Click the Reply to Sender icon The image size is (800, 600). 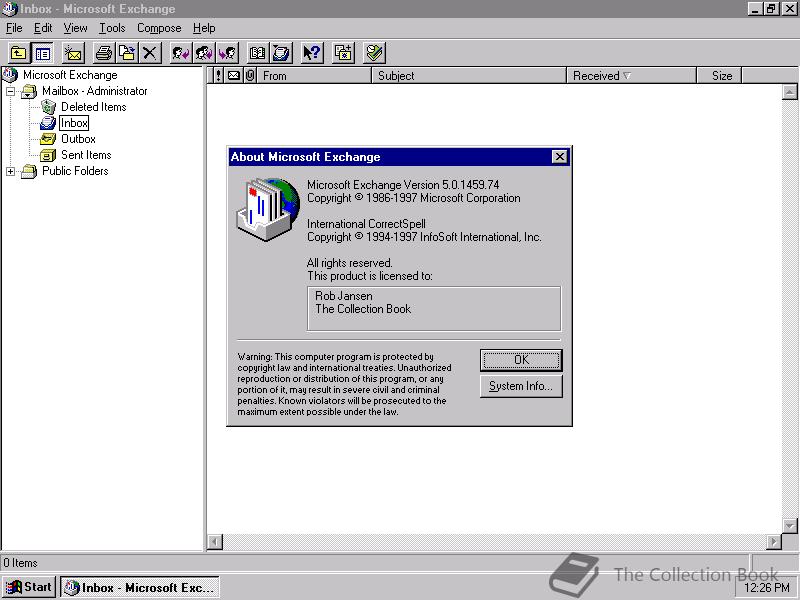(x=181, y=53)
